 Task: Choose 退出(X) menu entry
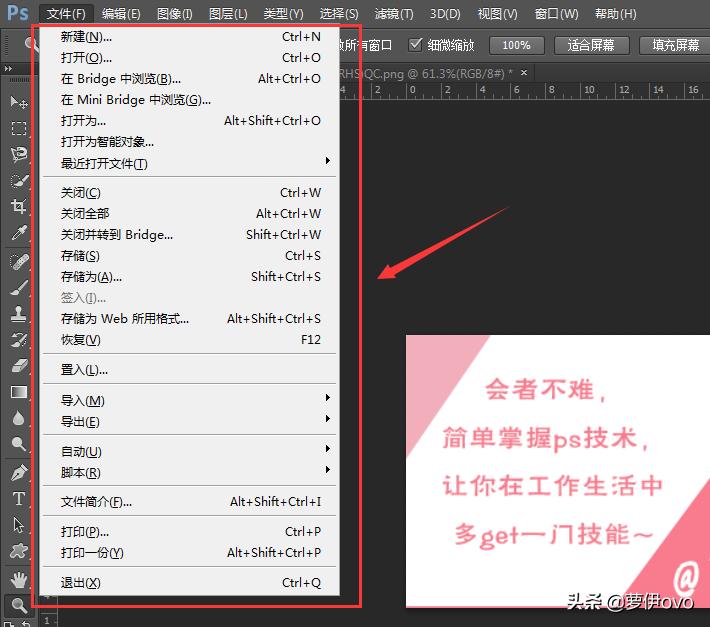tap(190, 583)
